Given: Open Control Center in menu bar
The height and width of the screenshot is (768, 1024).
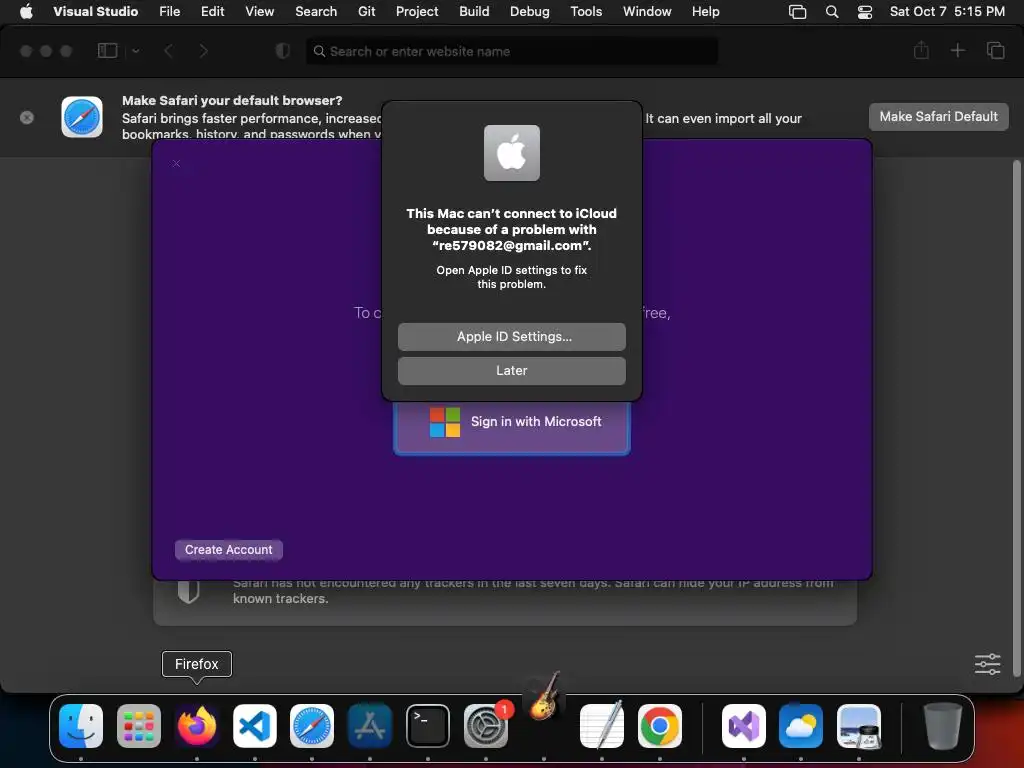Looking at the screenshot, I should (x=865, y=12).
